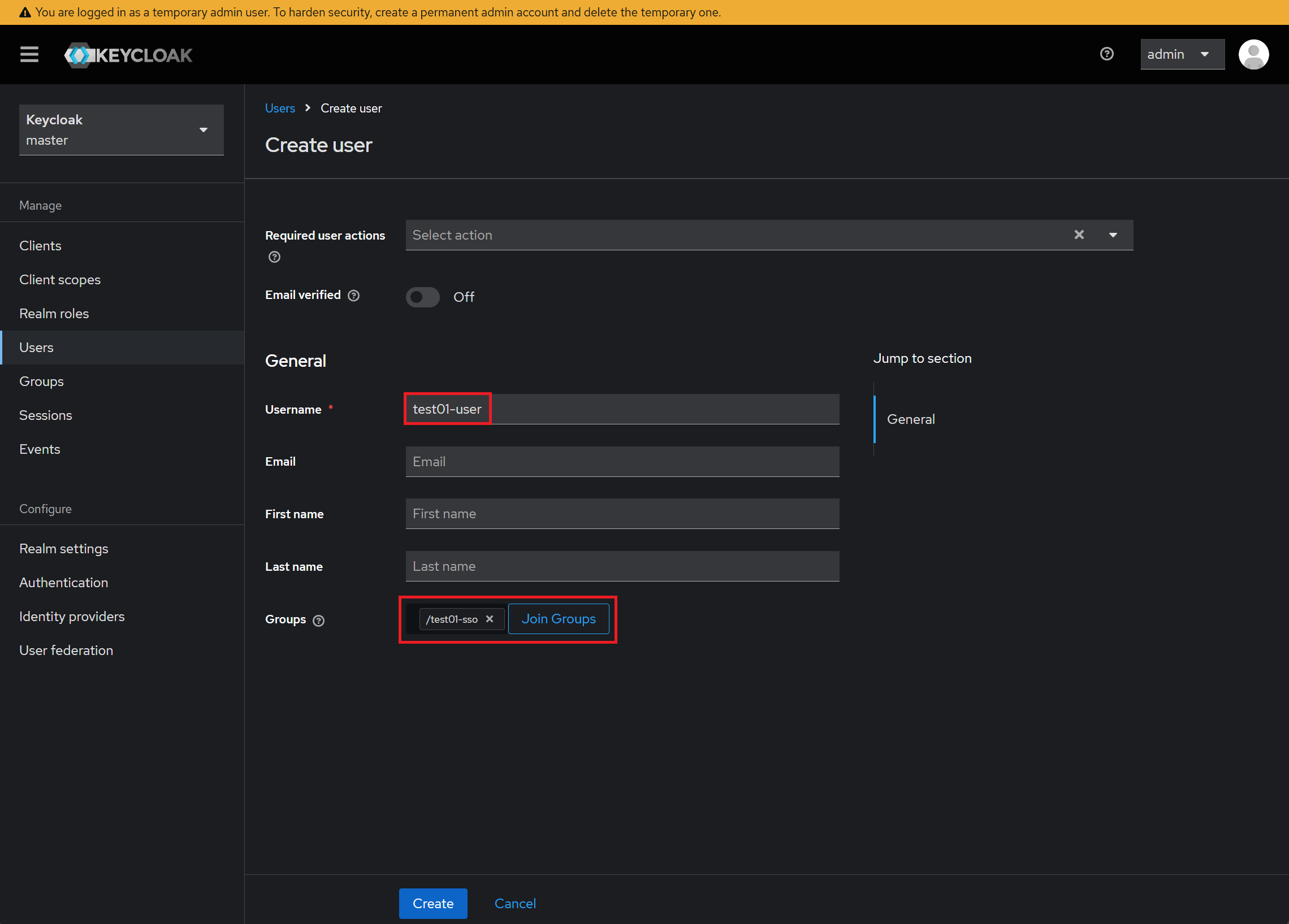Click the Create button
The height and width of the screenshot is (924, 1289).
pyautogui.click(x=432, y=903)
